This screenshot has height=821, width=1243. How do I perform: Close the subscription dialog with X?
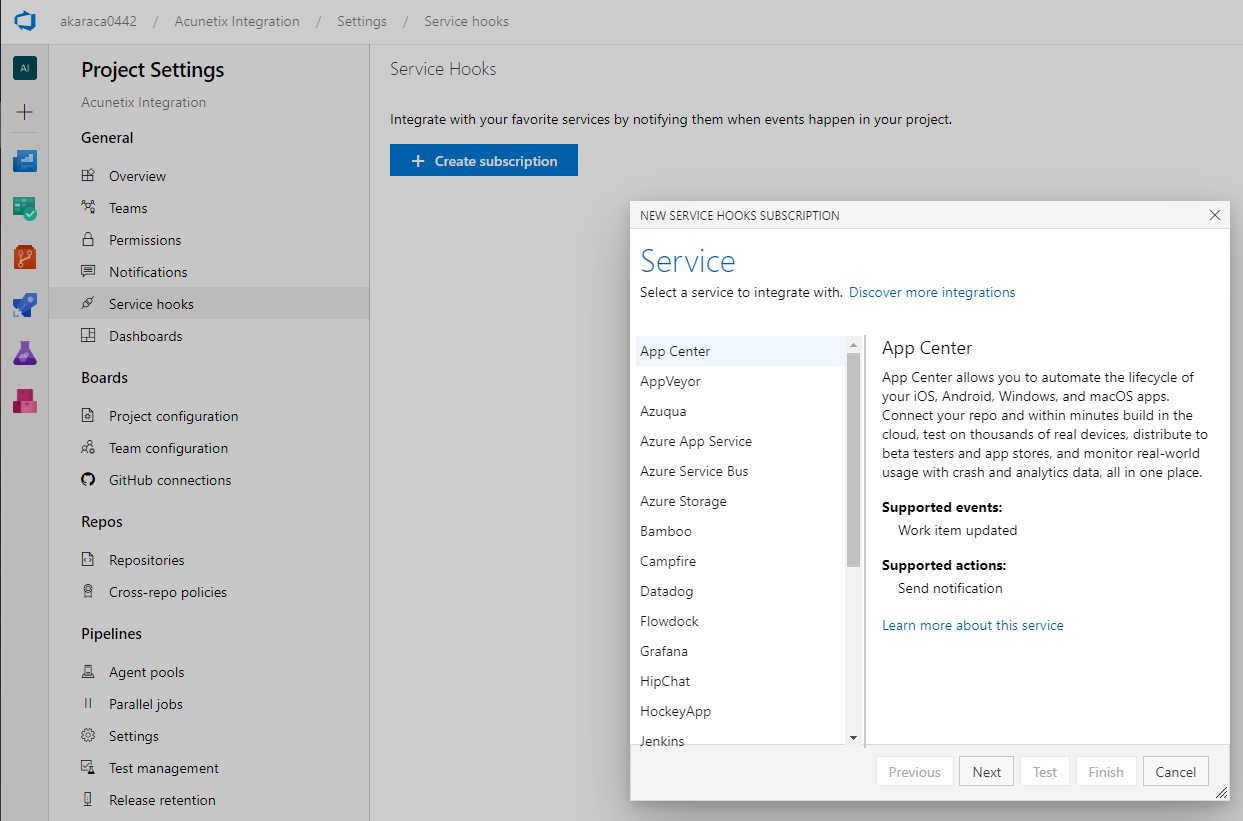[1215, 215]
